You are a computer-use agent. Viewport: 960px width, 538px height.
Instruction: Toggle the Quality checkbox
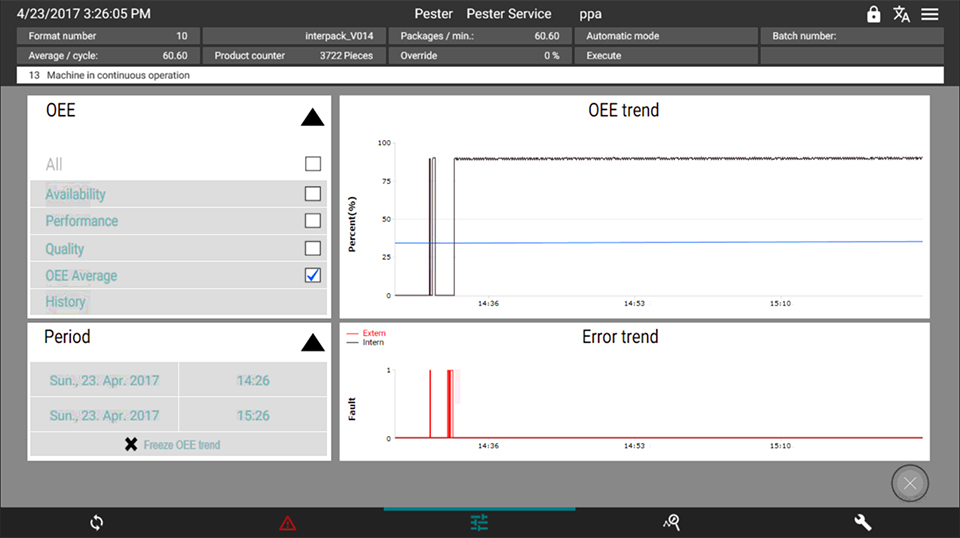coord(313,248)
